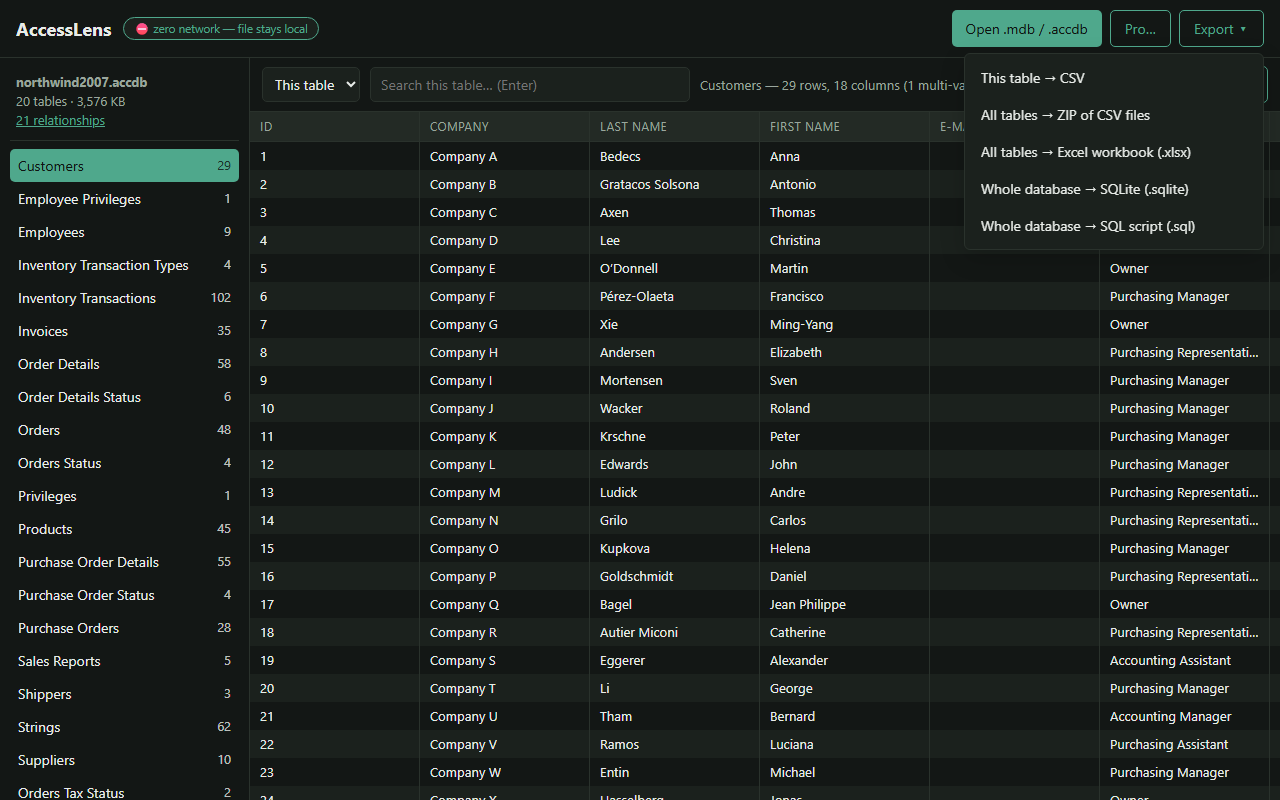
Task: View the Invoices table
Action: point(124,331)
